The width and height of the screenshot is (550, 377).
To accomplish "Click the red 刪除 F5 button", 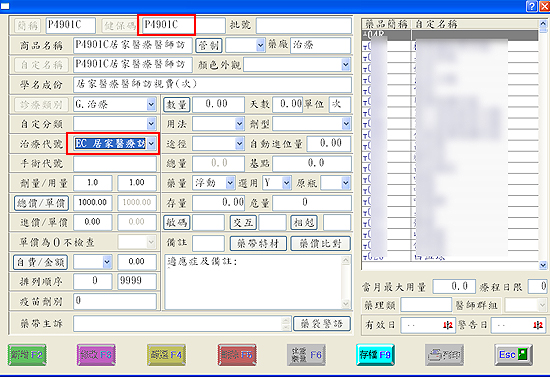I will coord(237,355).
